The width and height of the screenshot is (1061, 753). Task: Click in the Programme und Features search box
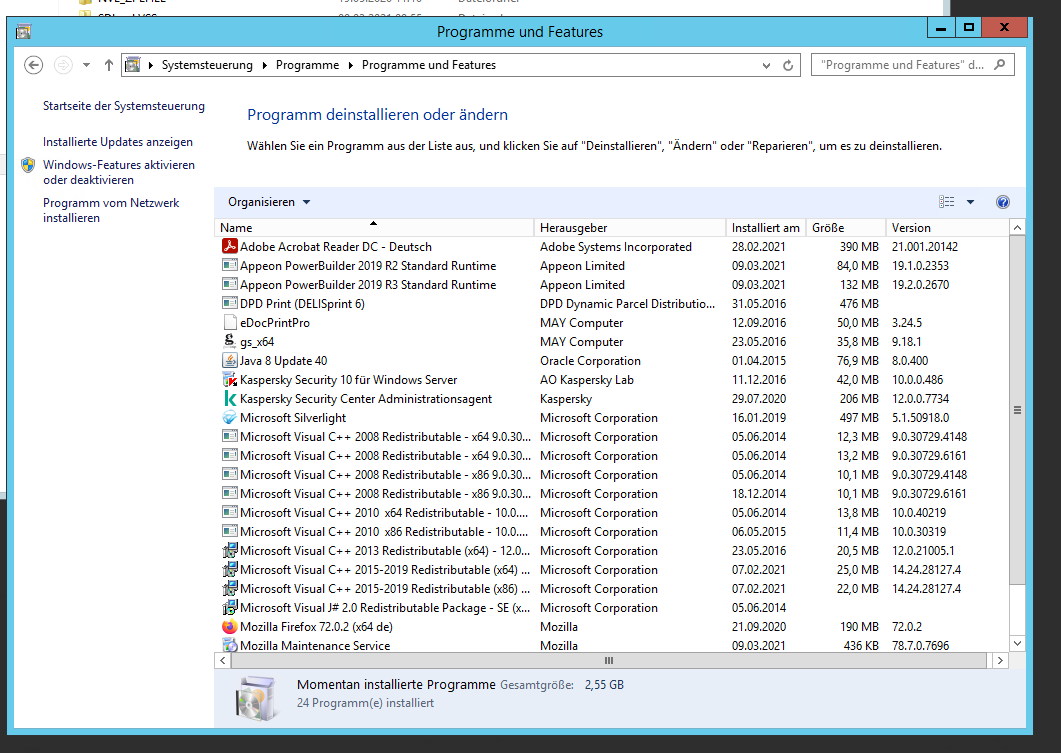pyautogui.click(x=900, y=65)
